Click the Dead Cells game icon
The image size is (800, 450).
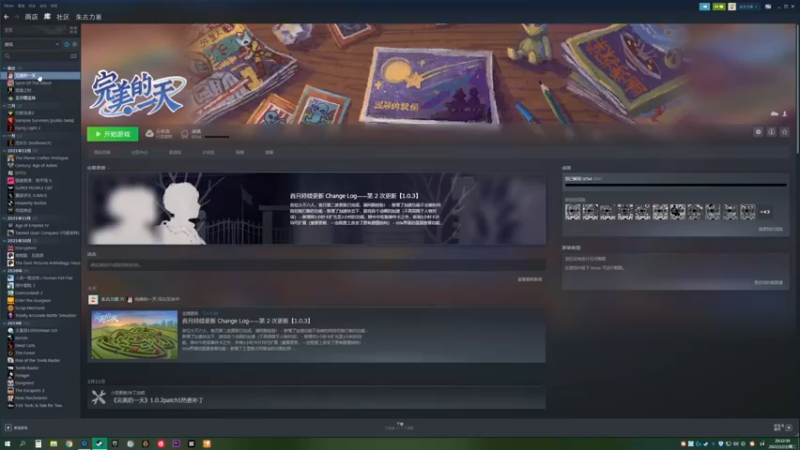(10, 345)
